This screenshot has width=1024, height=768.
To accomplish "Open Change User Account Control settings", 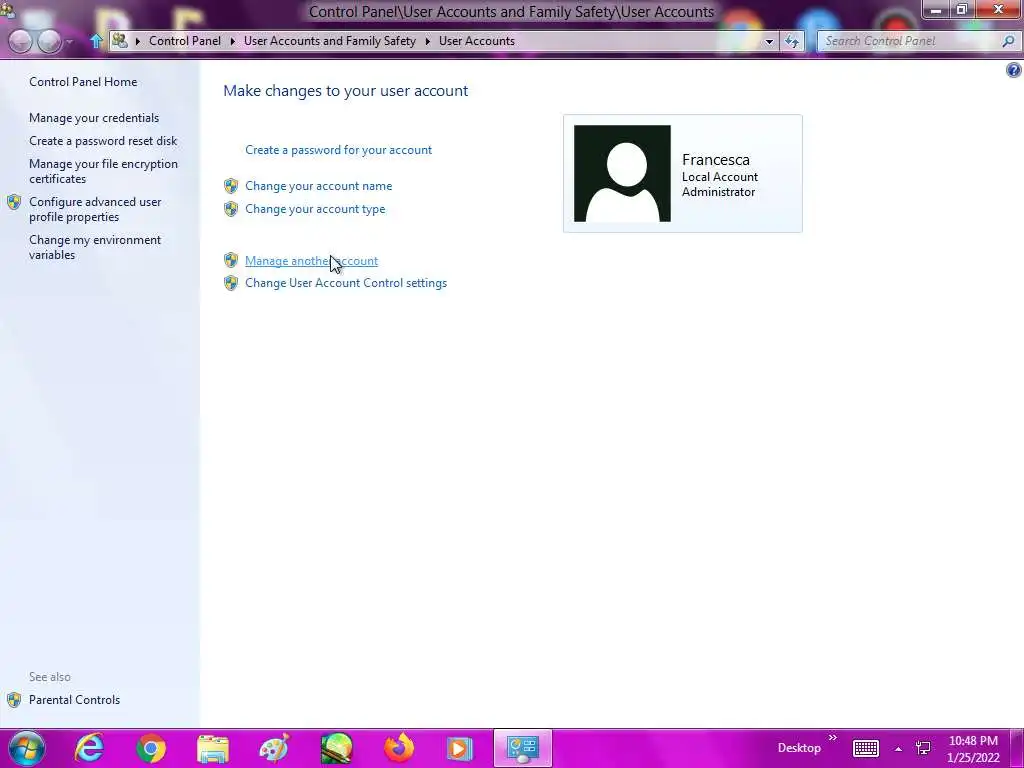I will 346,283.
